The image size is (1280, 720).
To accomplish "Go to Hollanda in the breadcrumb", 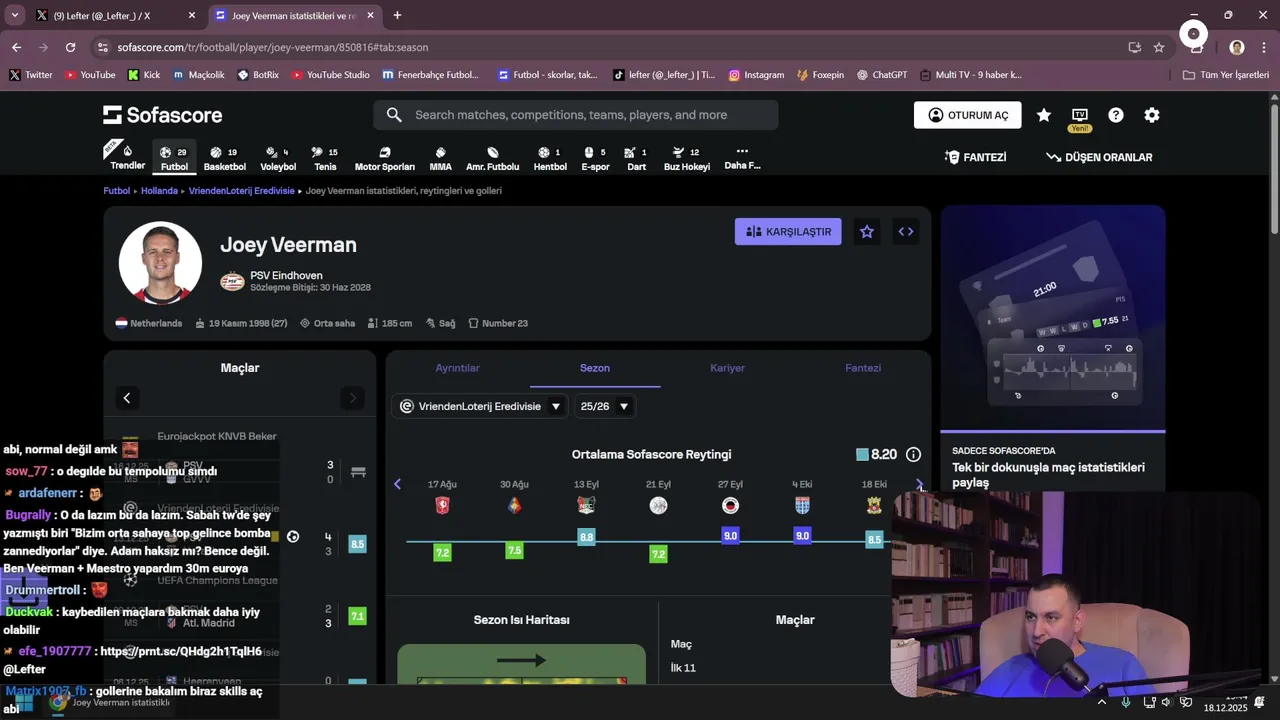I will click(159, 190).
